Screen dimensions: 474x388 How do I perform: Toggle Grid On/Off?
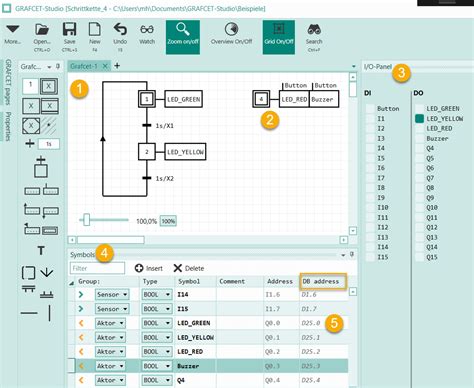click(x=279, y=37)
